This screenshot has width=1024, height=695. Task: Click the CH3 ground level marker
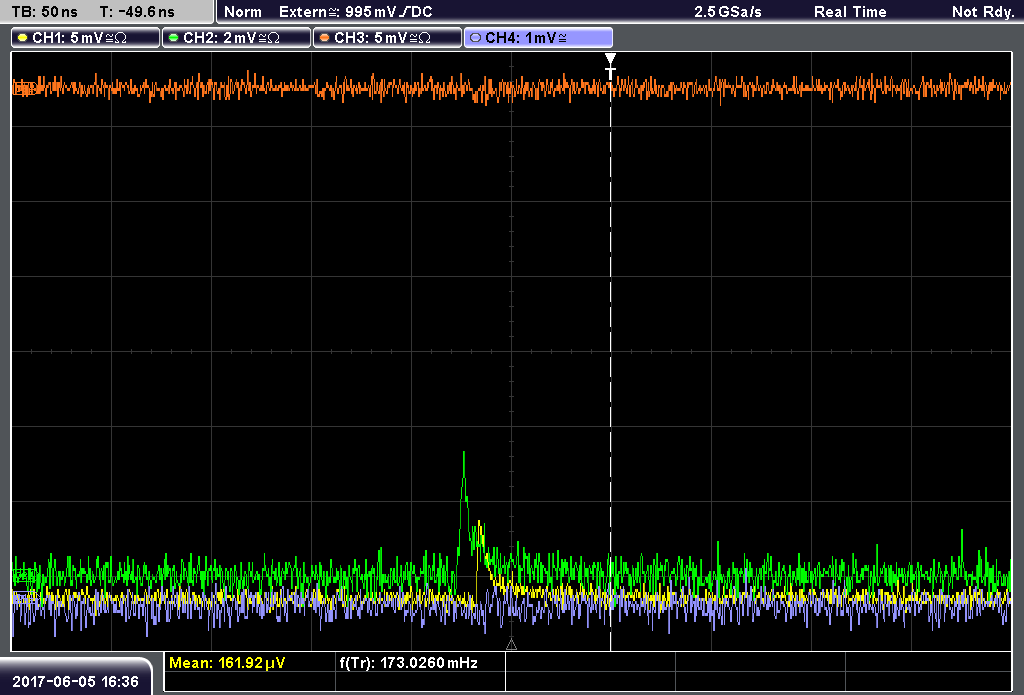pos(24,88)
